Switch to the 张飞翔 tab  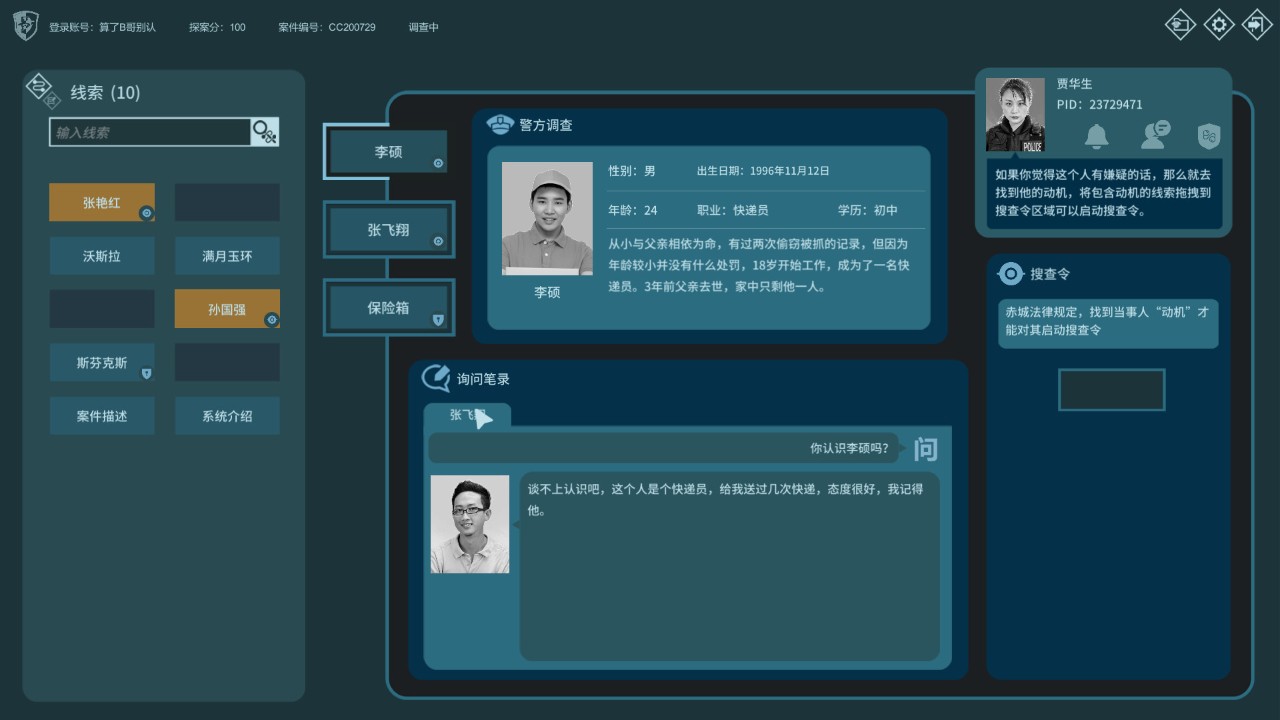click(388, 230)
